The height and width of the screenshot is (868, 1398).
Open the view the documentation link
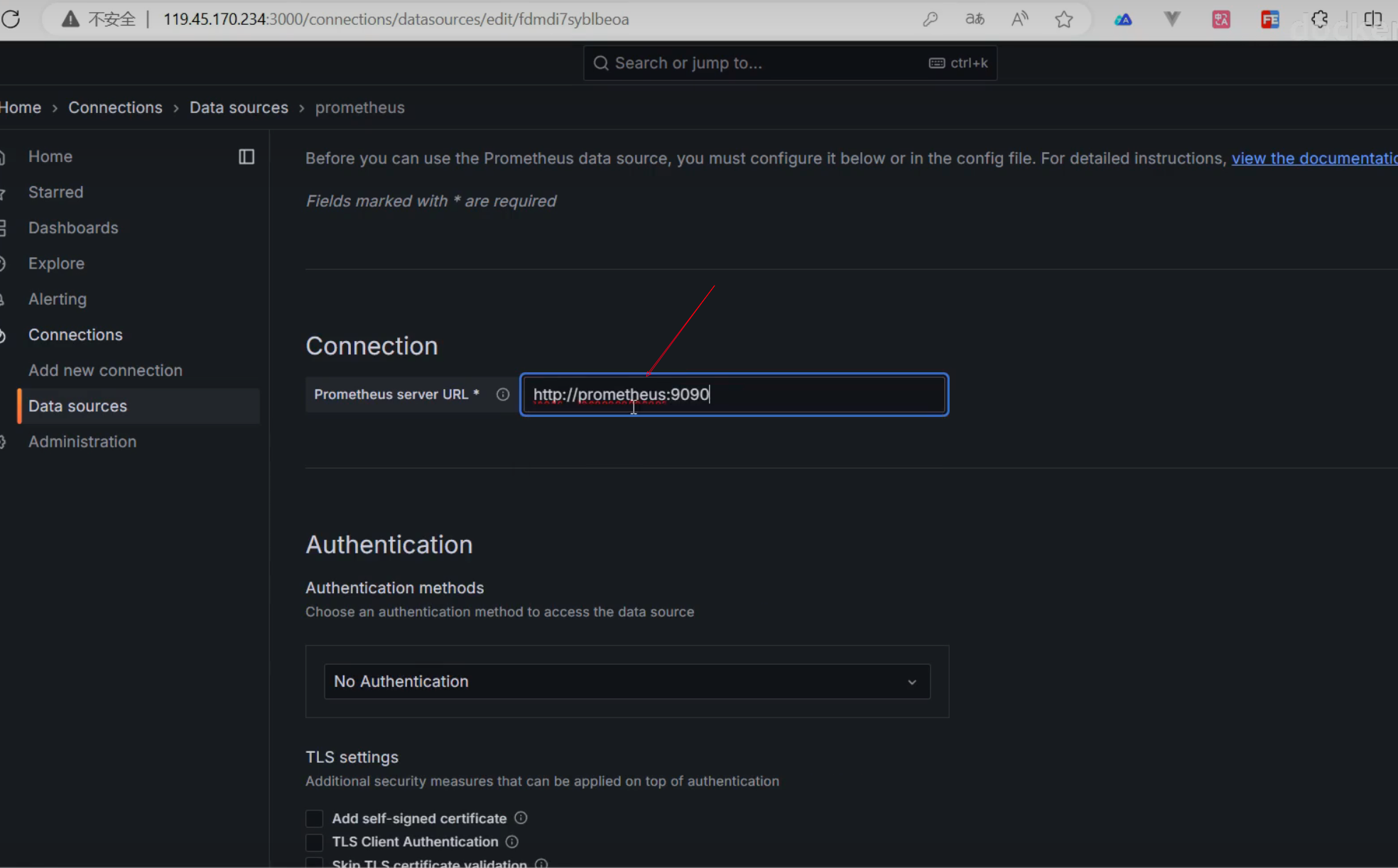click(1313, 158)
